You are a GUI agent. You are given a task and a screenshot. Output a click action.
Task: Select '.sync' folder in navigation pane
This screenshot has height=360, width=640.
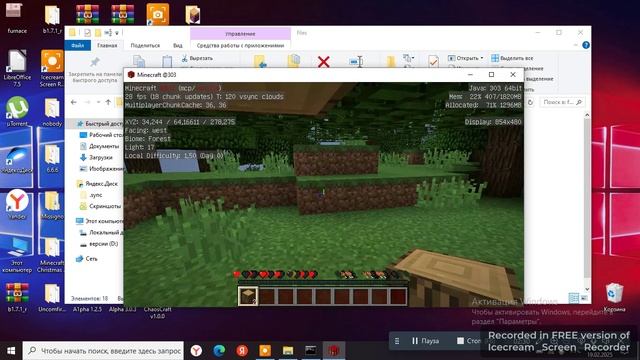[x=92, y=195]
